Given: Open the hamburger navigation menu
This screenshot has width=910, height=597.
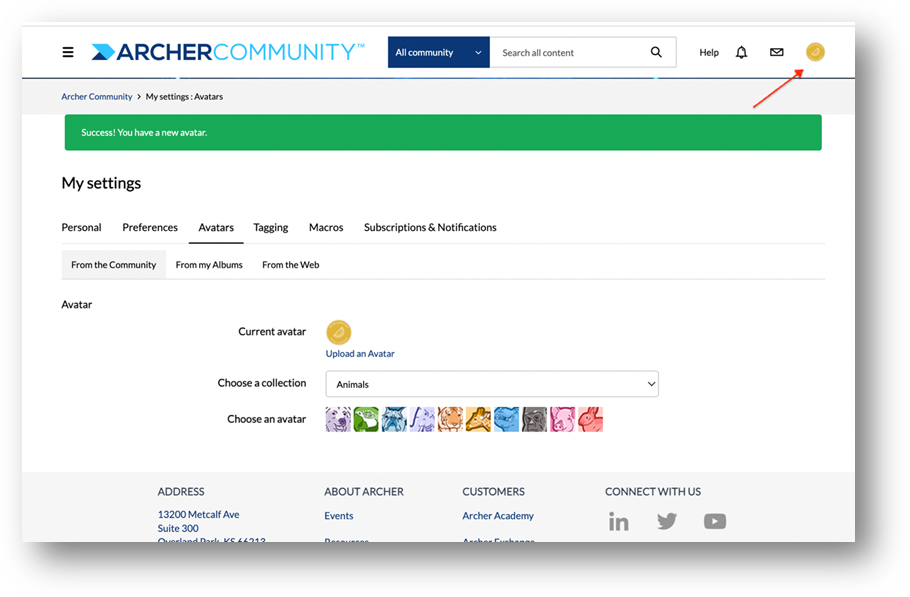Looking at the screenshot, I should pos(68,52).
